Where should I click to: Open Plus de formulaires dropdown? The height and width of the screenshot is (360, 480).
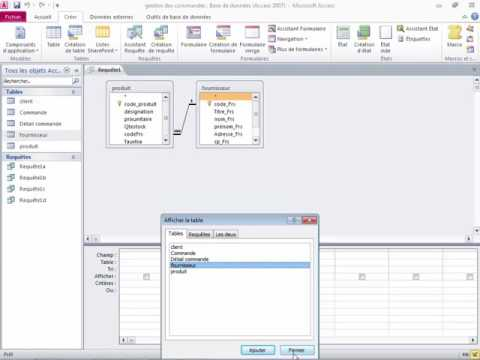(298, 49)
